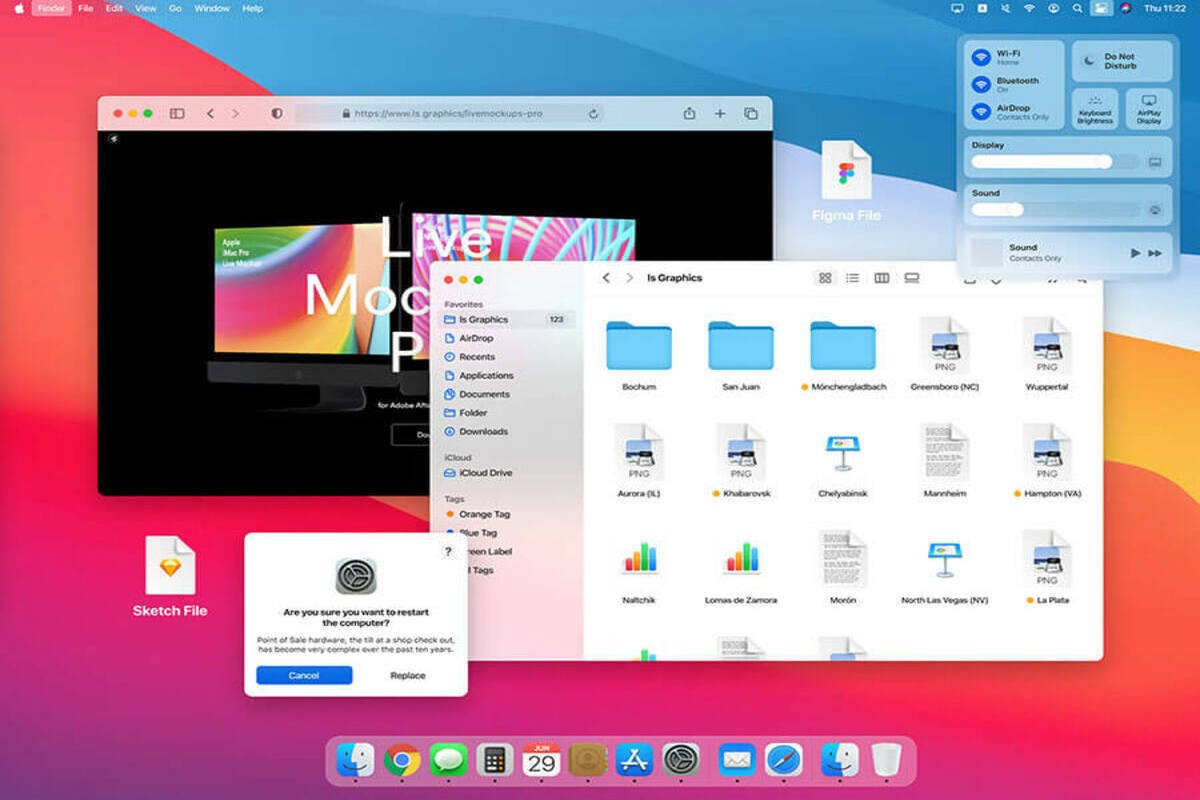Click Cancel in the restart dialog
The height and width of the screenshot is (800, 1200).
point(304,675)
